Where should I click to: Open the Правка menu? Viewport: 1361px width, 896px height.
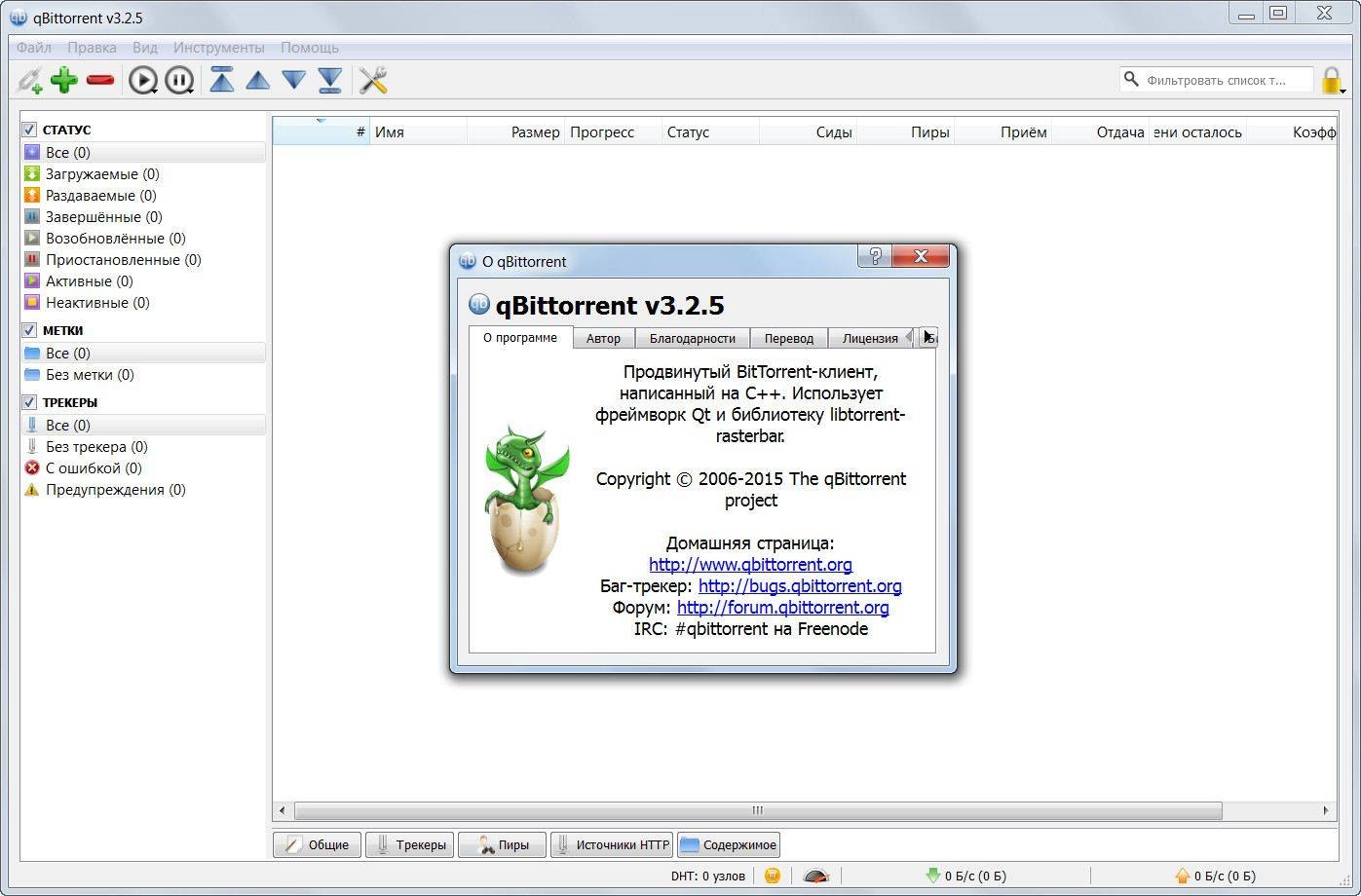coord(92,47)
